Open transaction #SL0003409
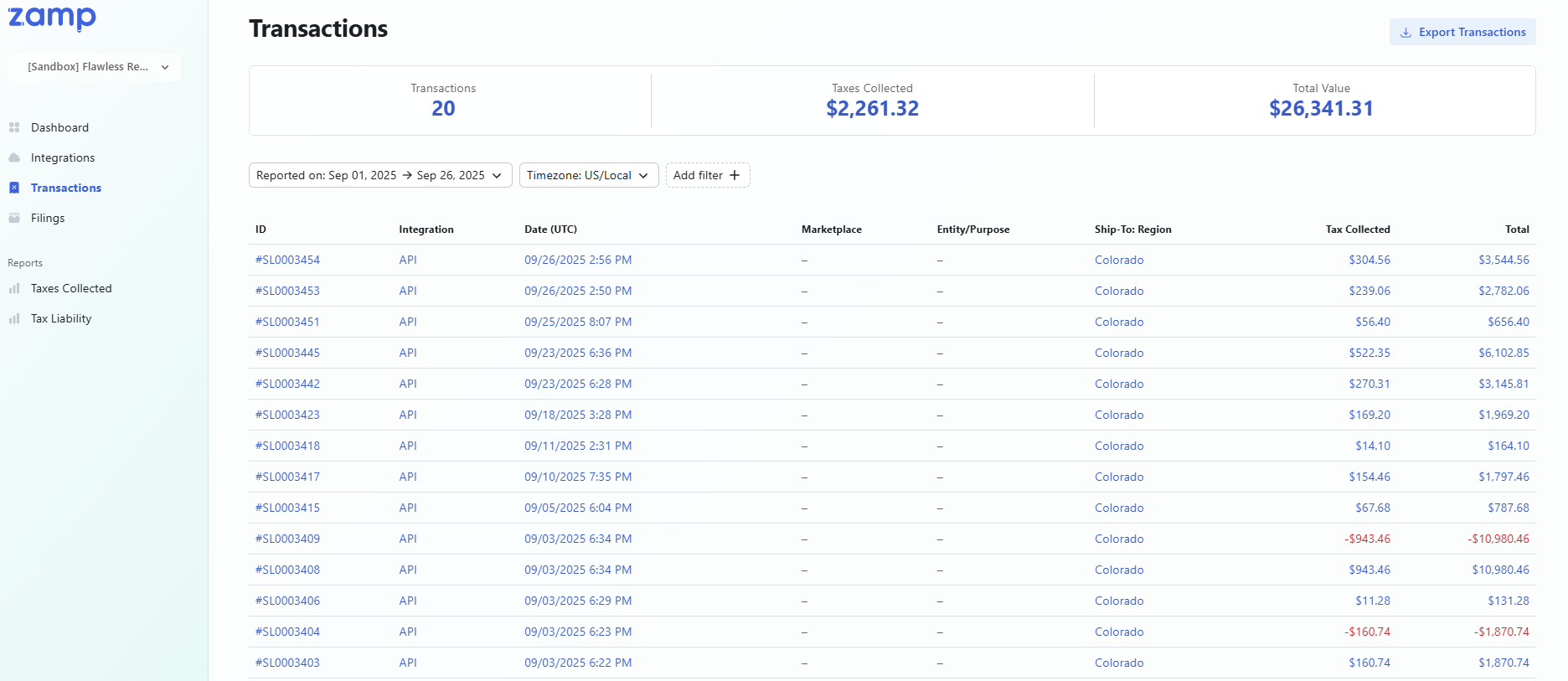Image resolution: width=1568 pixels, height=681 pixels. (x=287, y=539)
